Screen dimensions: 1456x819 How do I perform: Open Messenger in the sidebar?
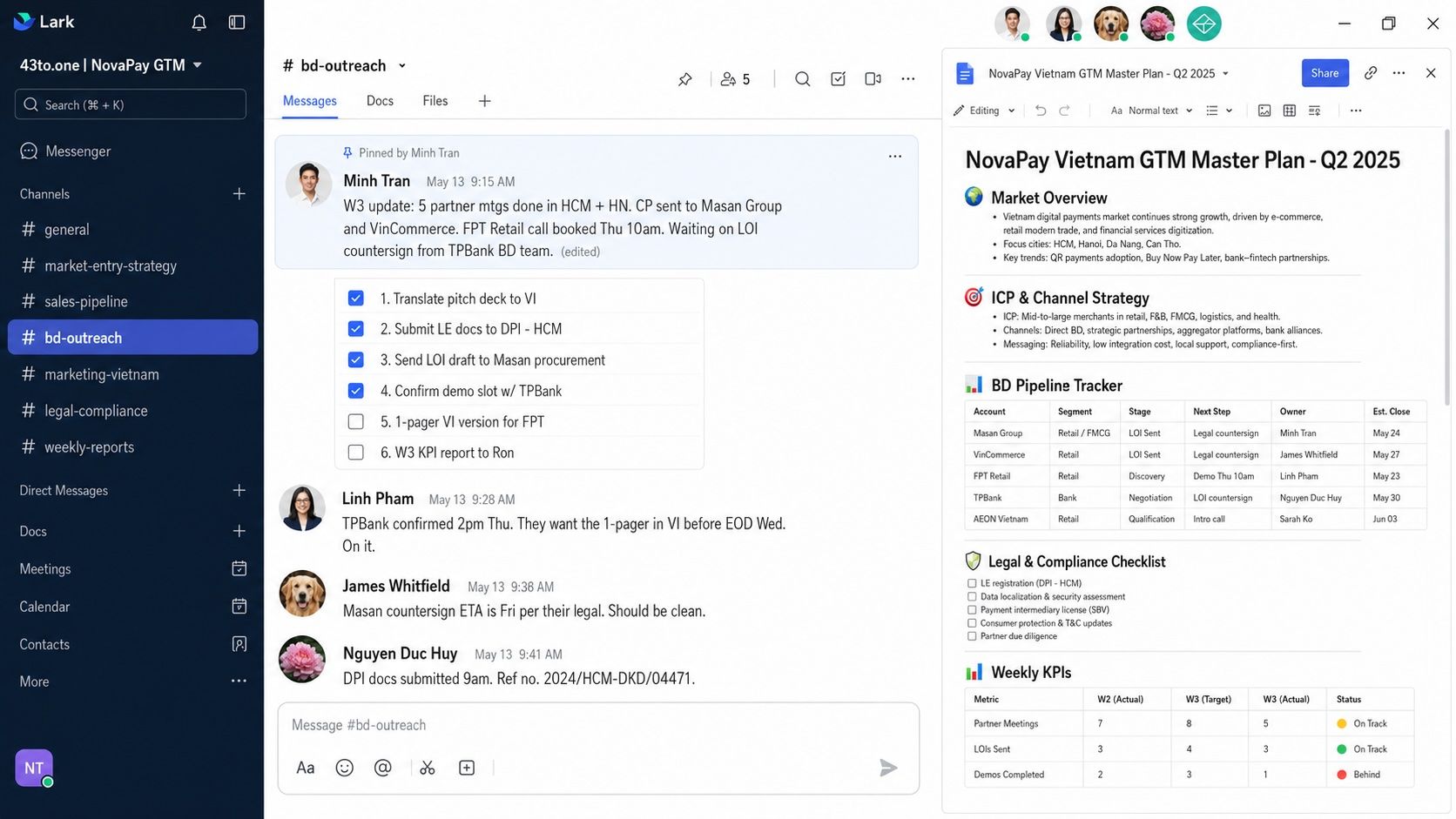[133, 151]
